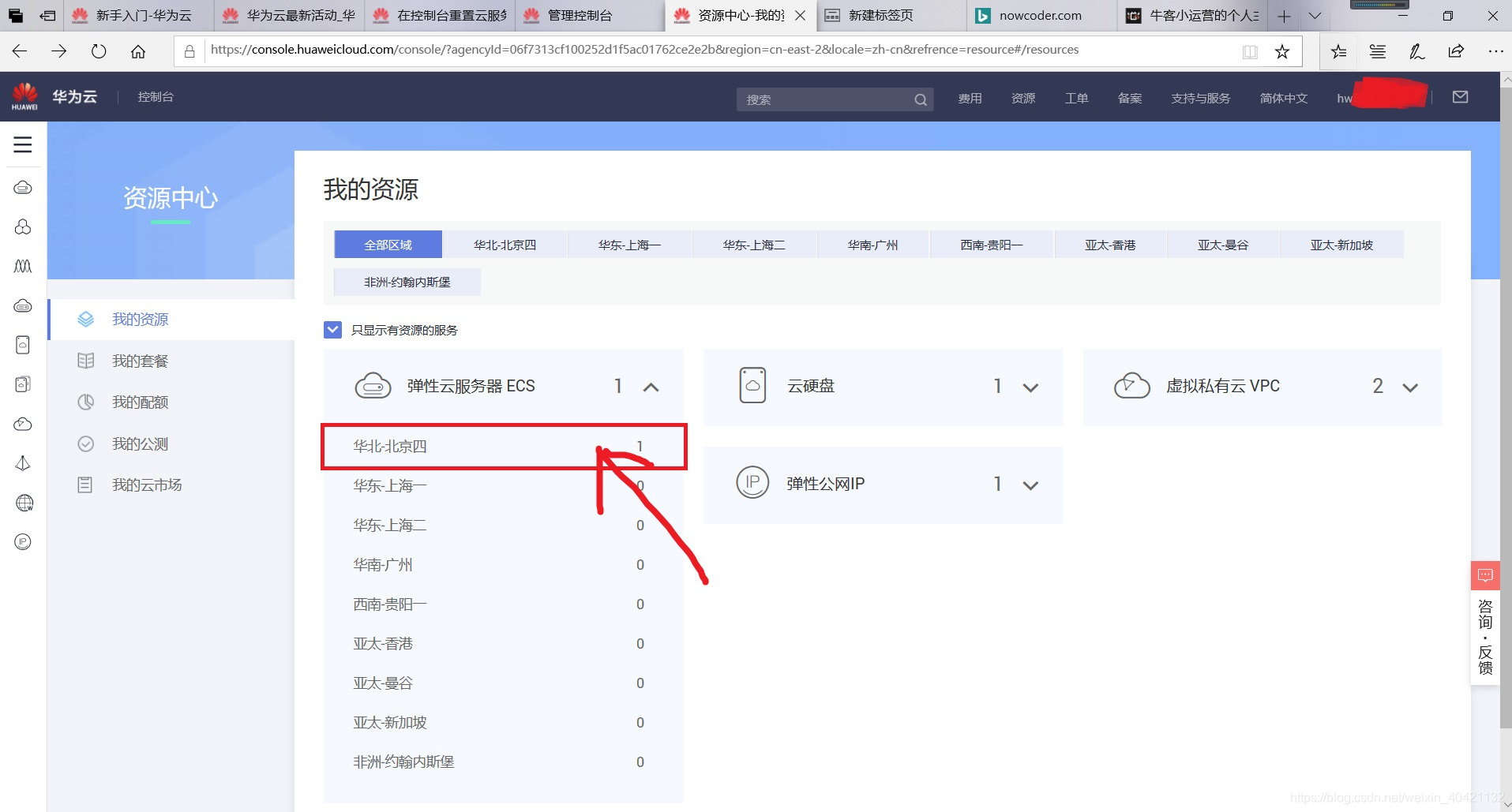This screenshot has width=1512, height=812.
Task: Click the globe icon in left sidebar
Action: point(24,503)
